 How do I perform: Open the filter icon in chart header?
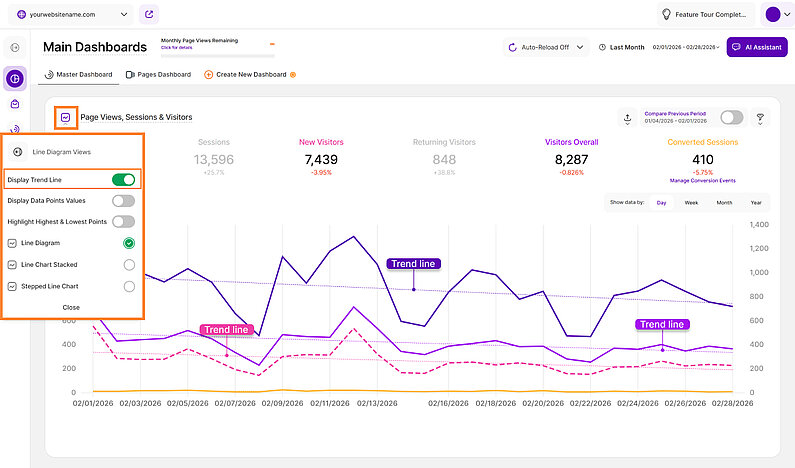(x=759, y=118)
